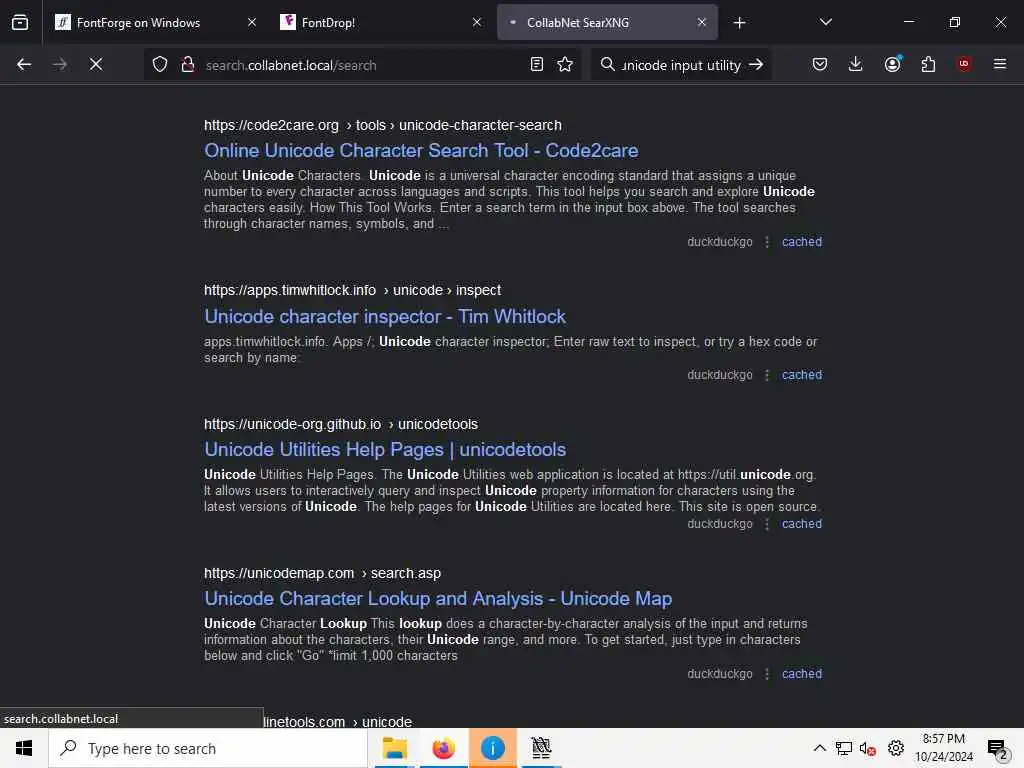Click duckduckgo label under Unicode Map result
Screen dimensions: 1024x768
tap(720, 674)
